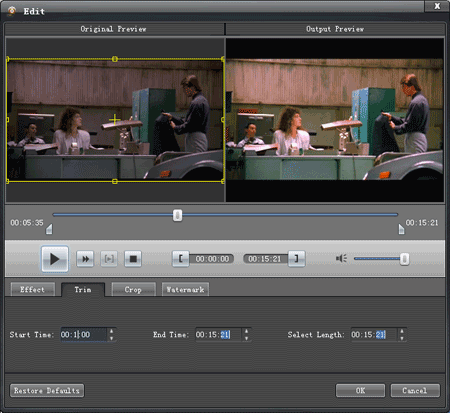This screenshot has height=413, width=450.
Task: Click the play selection bracket button
Action: pyautogui.click(x=109, y=259)
